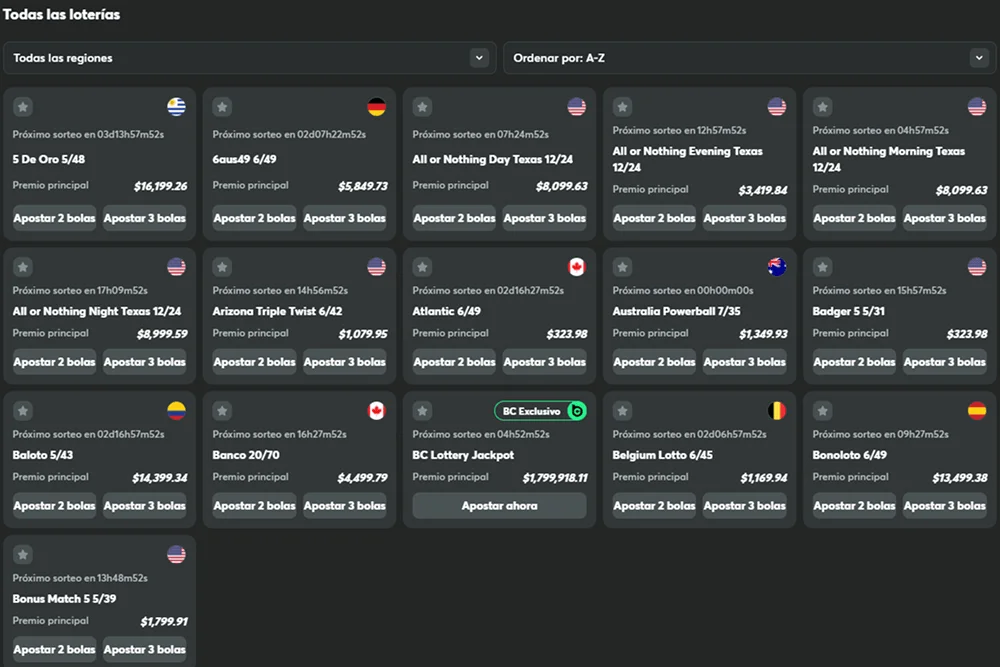Click the chevron arrow of Ordenar por dropdown
Image resolution: width=1000 pixels, height=667 pixels.
979,58
